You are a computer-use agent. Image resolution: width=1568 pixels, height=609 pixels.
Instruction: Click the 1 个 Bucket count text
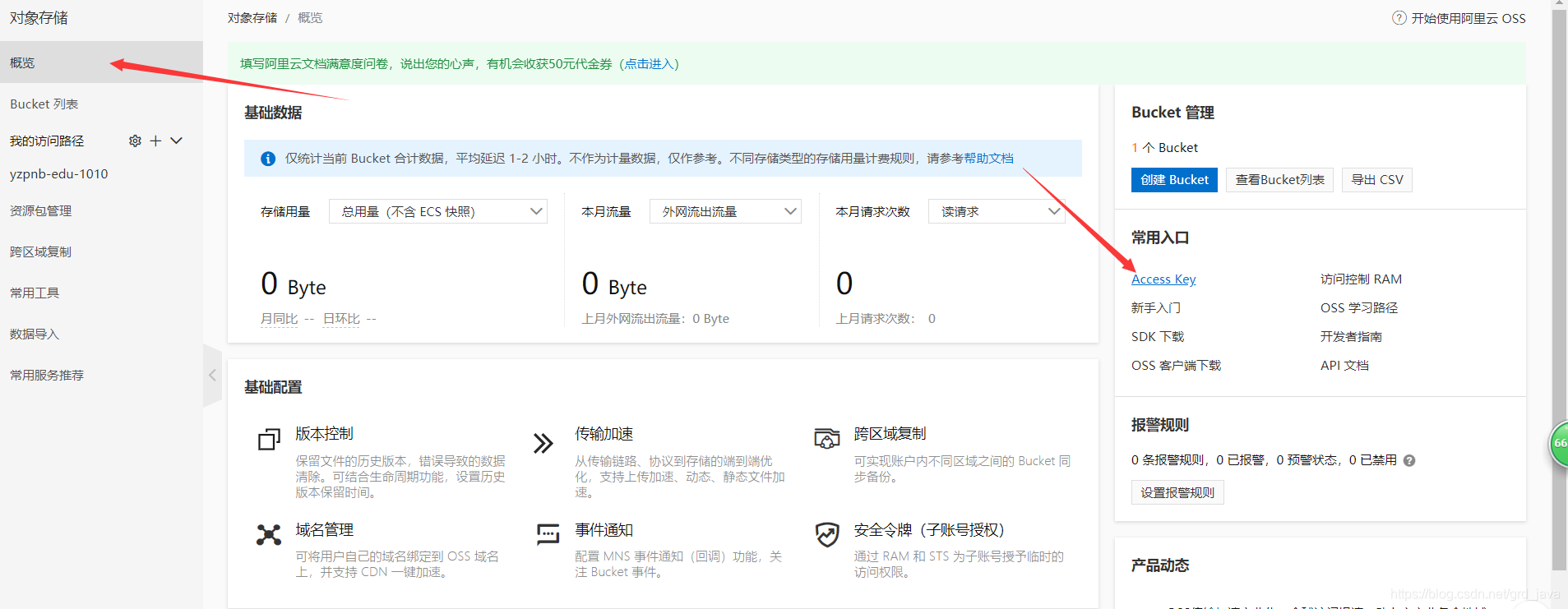[1164, 148]
